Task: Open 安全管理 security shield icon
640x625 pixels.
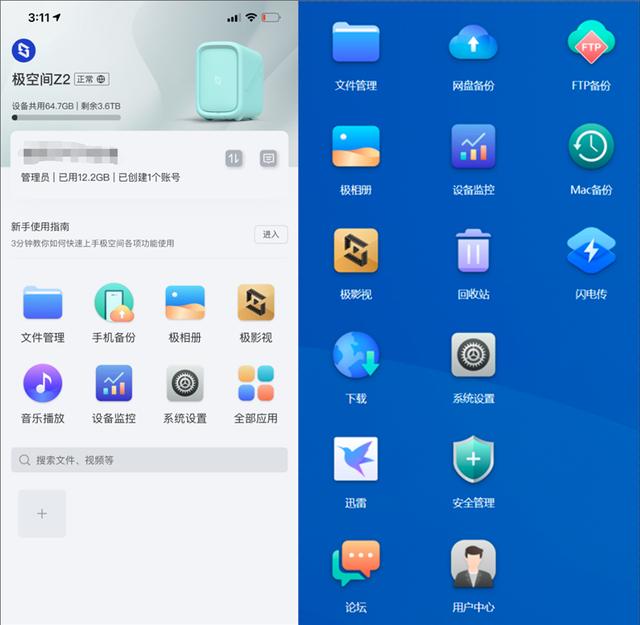Action: click(x=473, y=459)
